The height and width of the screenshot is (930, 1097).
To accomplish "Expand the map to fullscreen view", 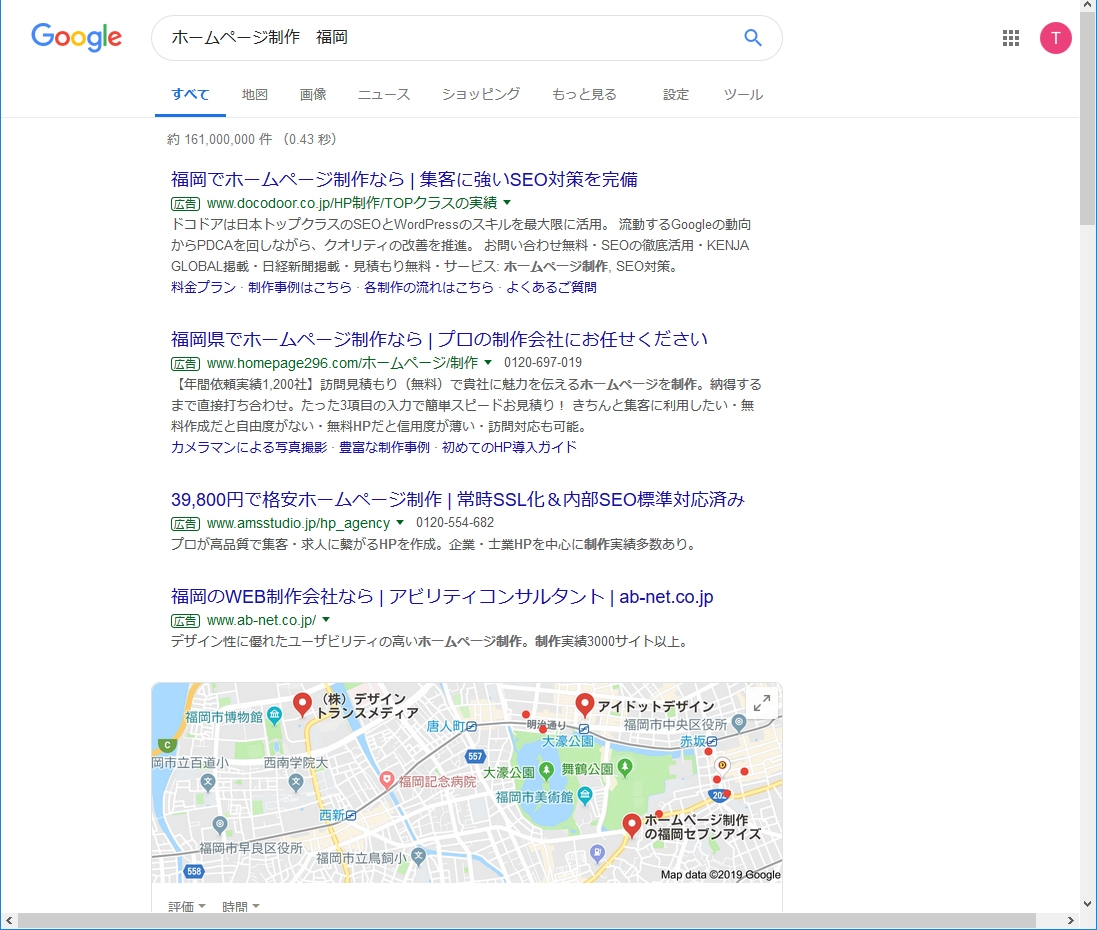I will 761,703.
